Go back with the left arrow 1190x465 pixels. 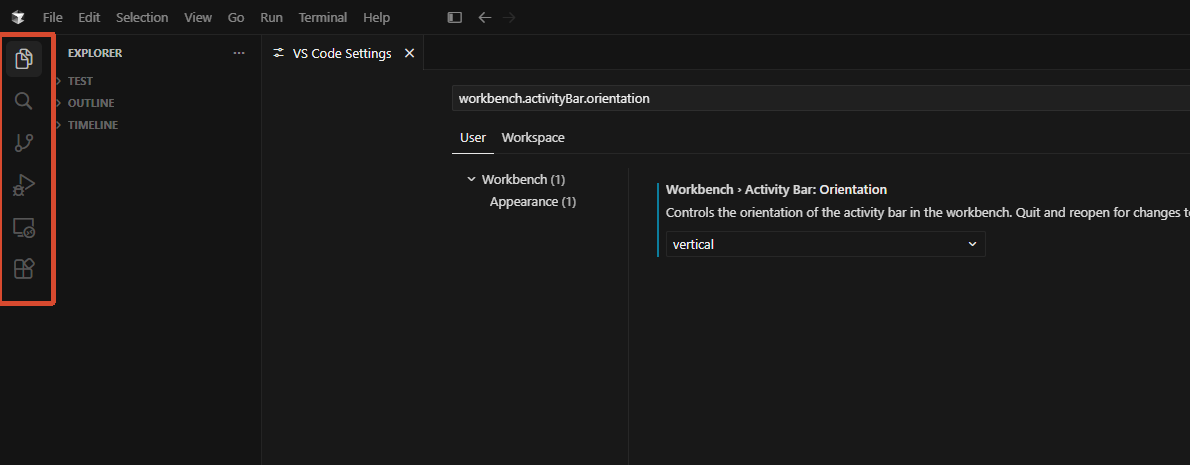tap(485, 17)
